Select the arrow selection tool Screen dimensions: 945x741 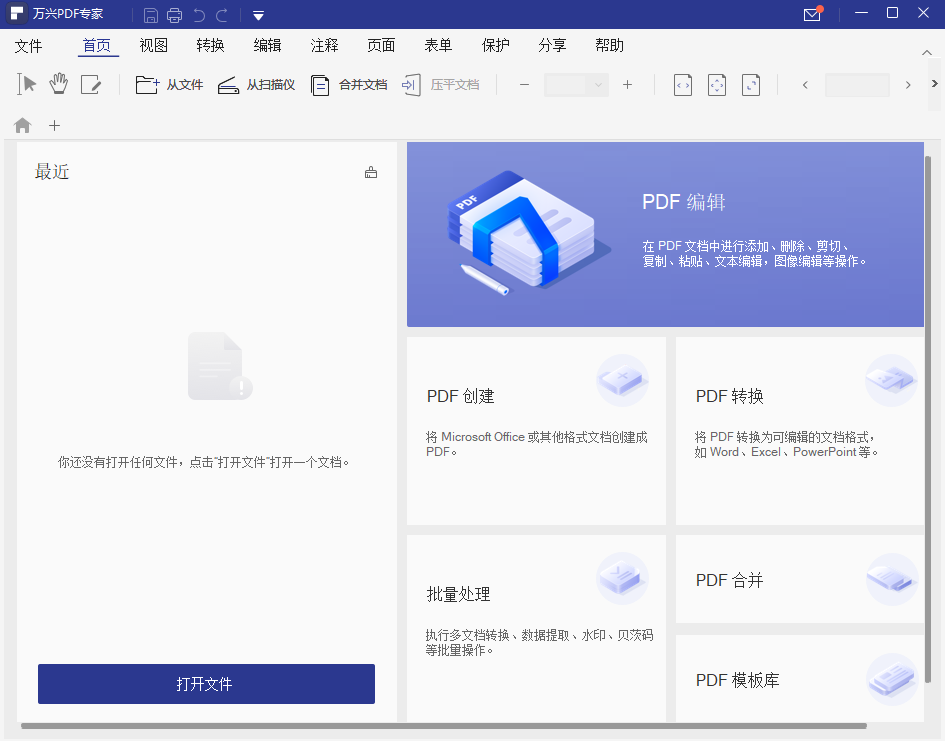(x=26, y=85)
